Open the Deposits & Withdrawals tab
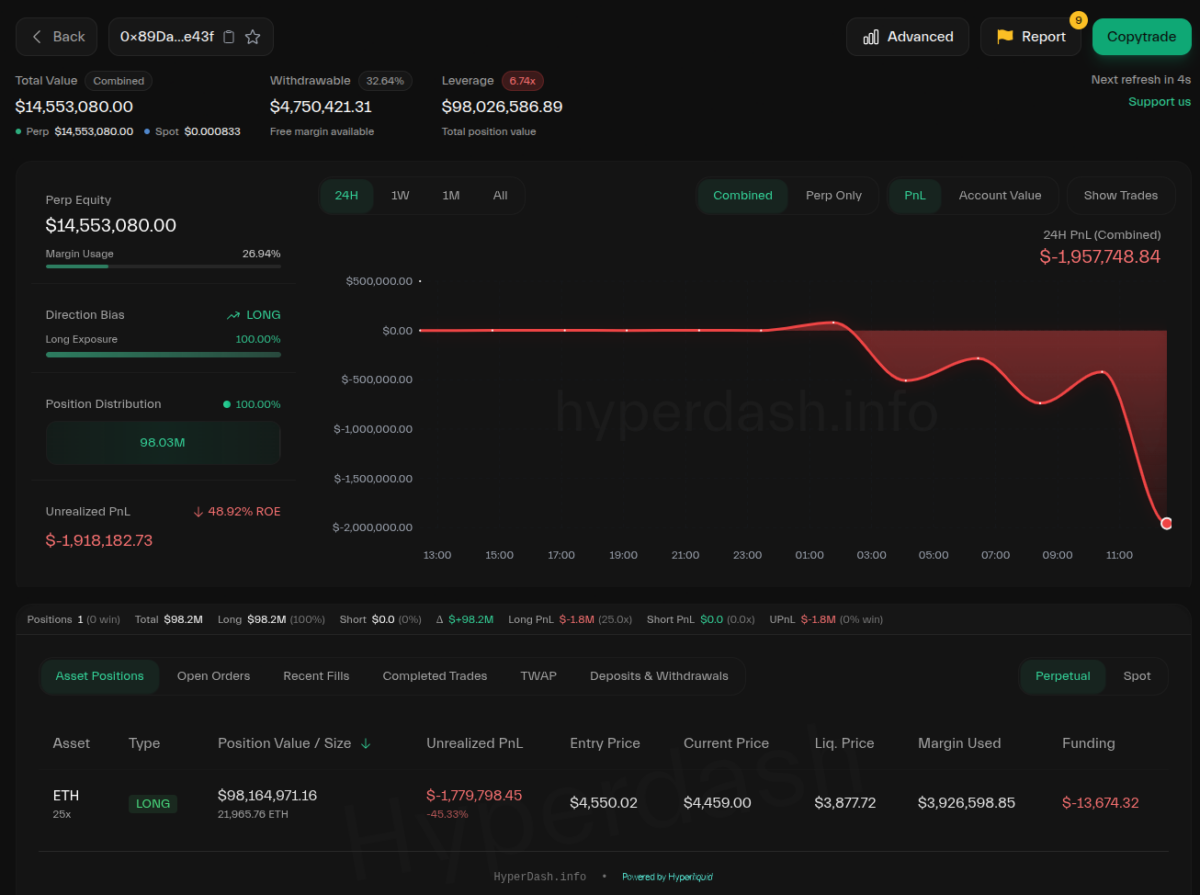Viewport: 1200px width, 895px height. point(658,676)
